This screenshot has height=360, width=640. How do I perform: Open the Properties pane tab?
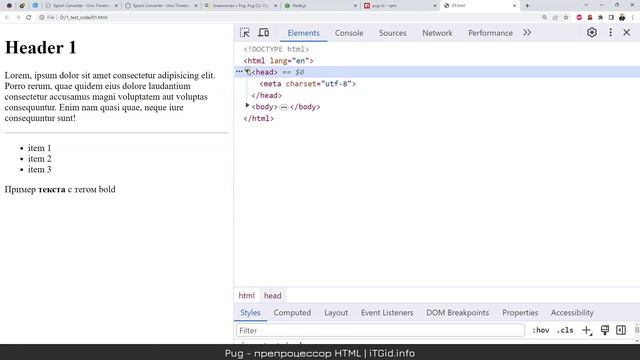[x=520, y=313]
